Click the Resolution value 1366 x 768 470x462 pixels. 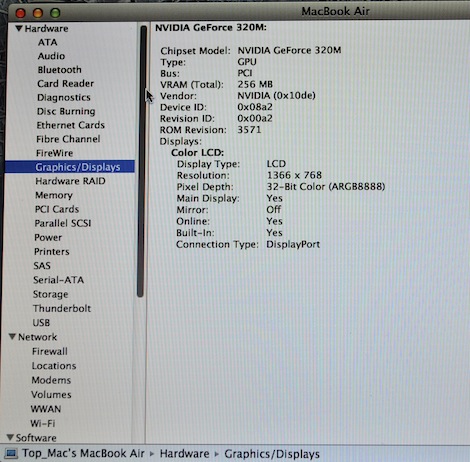coord(294,175)
